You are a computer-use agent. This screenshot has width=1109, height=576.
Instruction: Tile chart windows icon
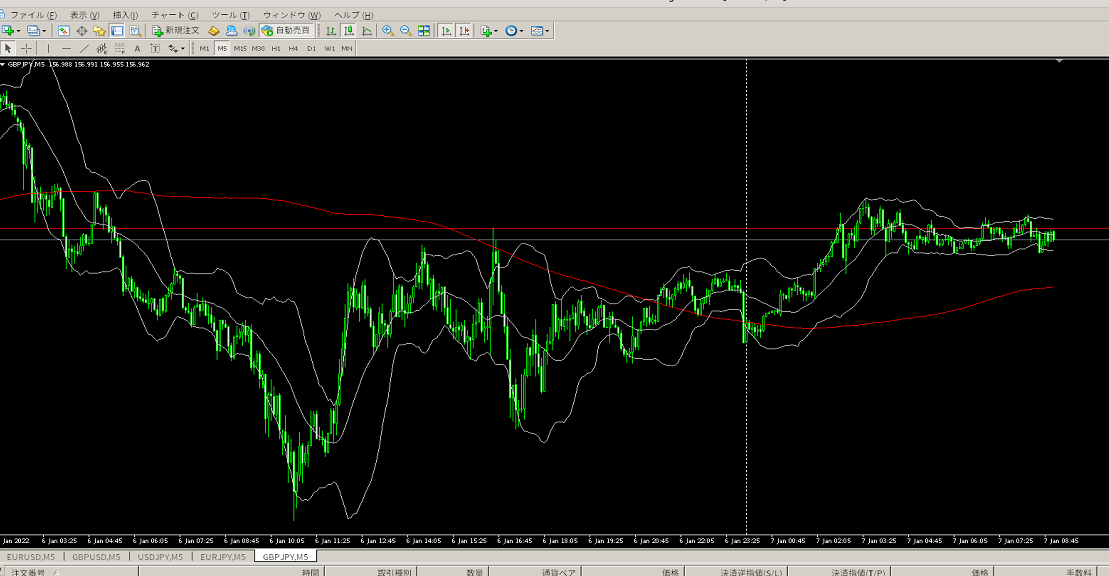tap(424, 30)
